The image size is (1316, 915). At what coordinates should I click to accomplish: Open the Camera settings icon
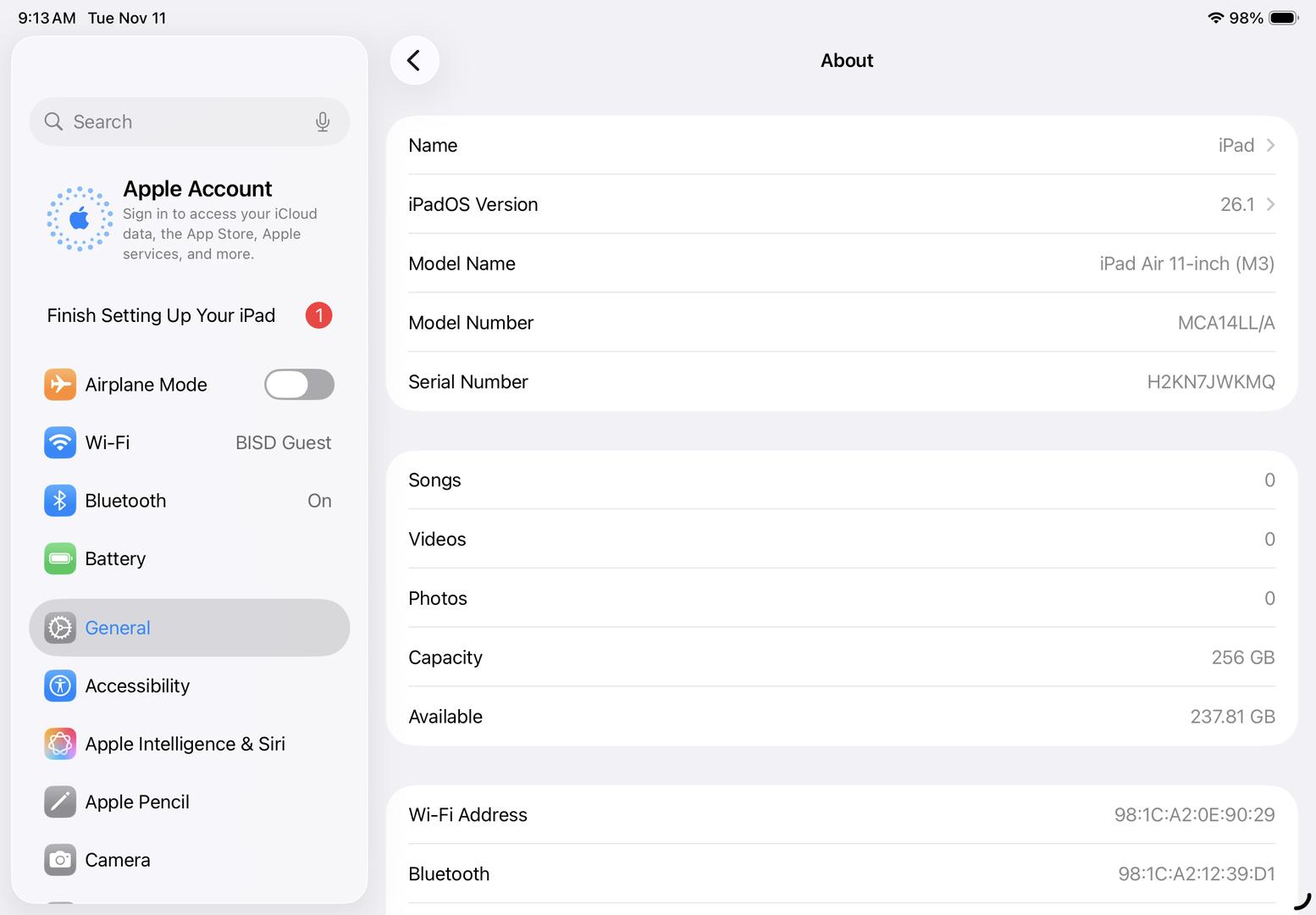click(x=60, y=860)
